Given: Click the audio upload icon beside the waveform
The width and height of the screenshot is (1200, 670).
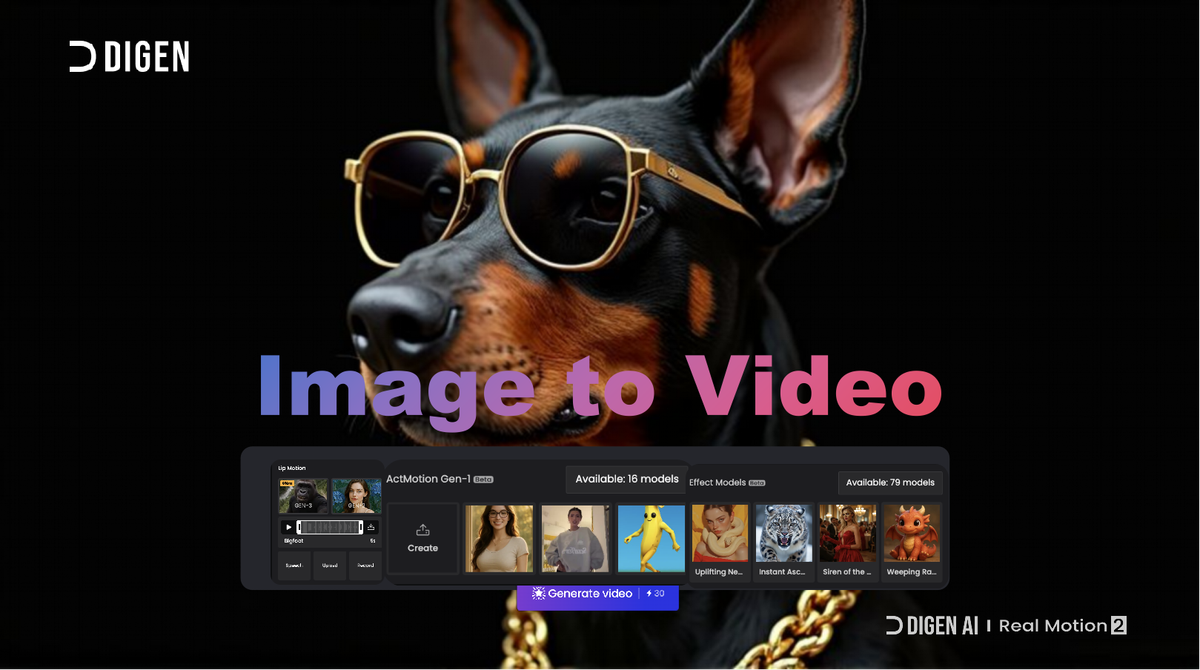Looking at the screenshot, I should click(x=371, y=527).
